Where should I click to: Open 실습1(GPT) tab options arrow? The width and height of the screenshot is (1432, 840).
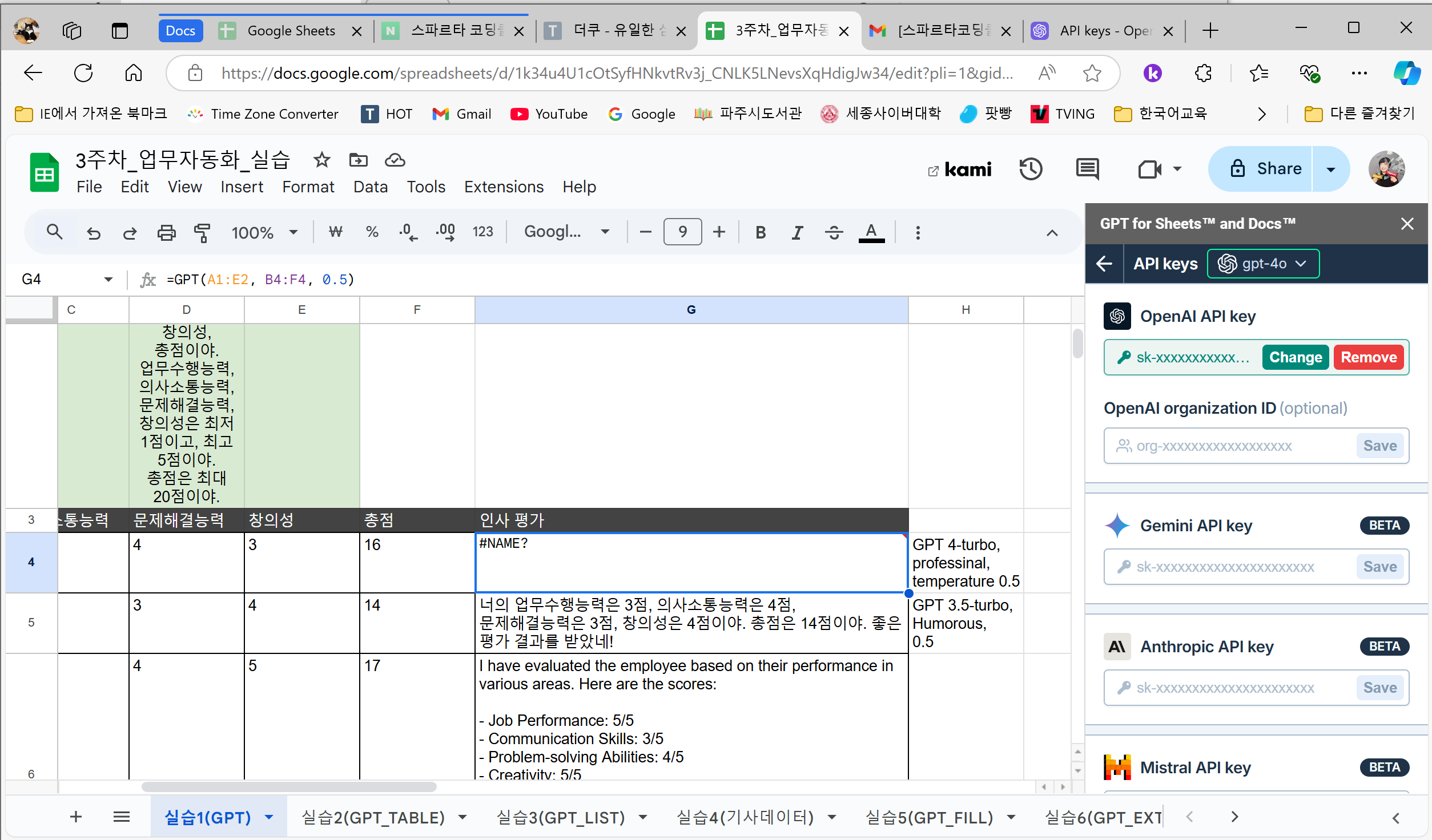268,818
